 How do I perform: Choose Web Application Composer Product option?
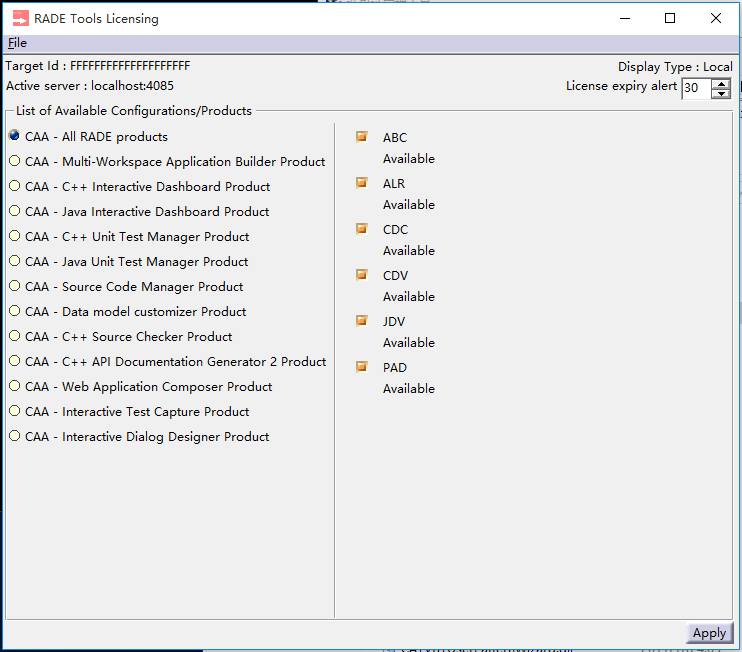tap(15, 386)
